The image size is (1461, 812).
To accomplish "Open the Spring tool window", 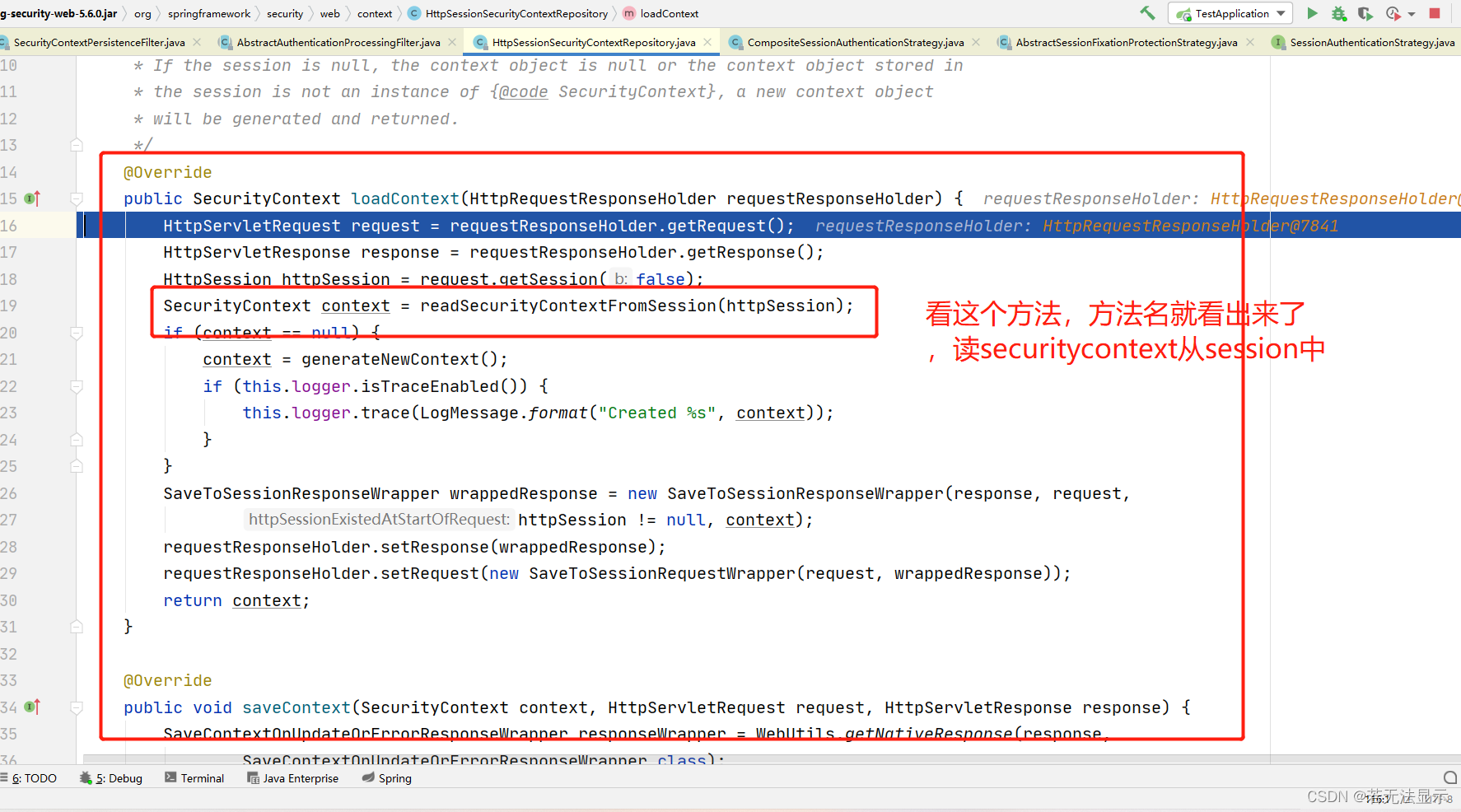I will pyautogui.click(x=387, y=778).
